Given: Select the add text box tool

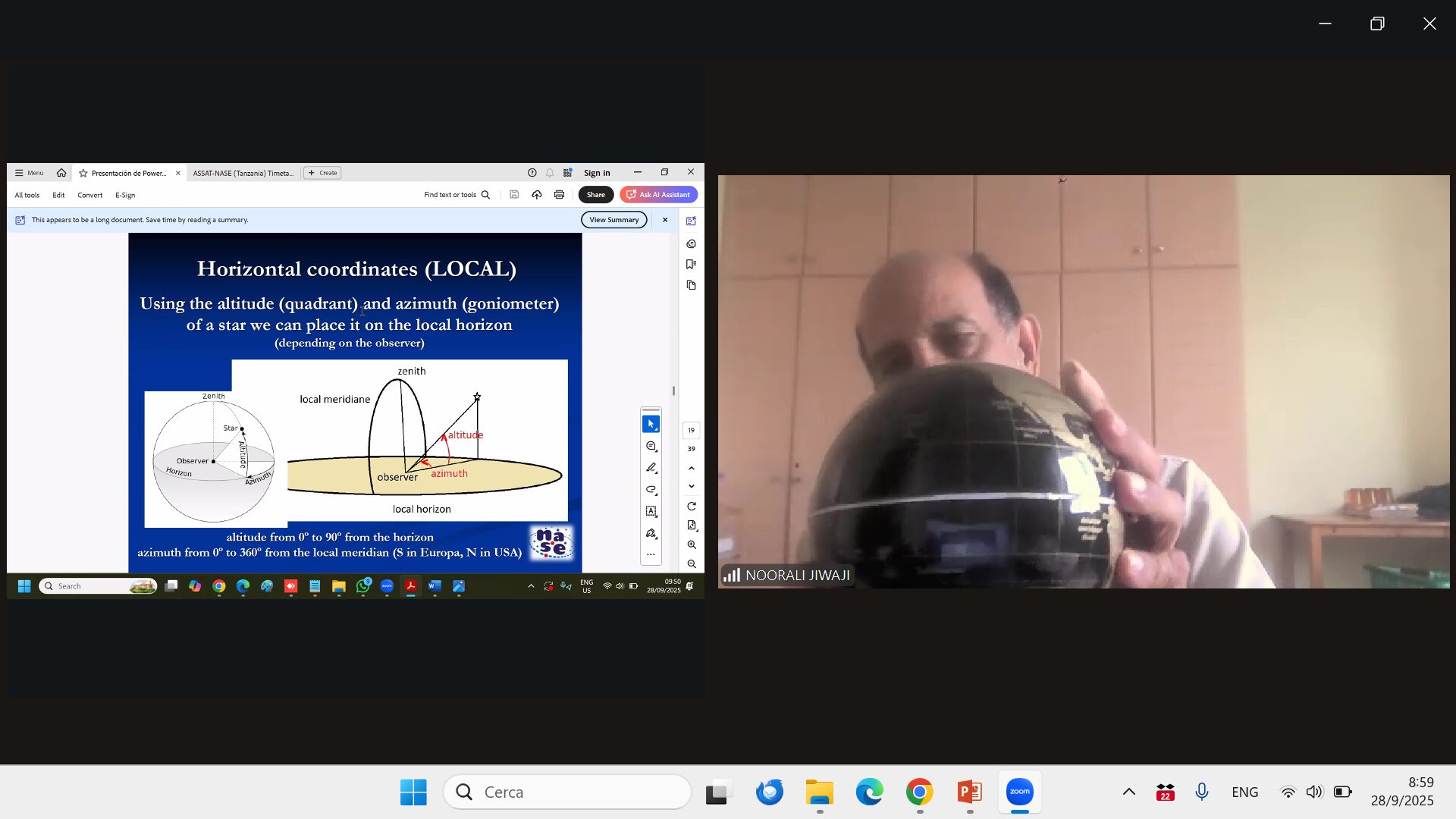Looking at the screenshot, I should pos(651,511).
